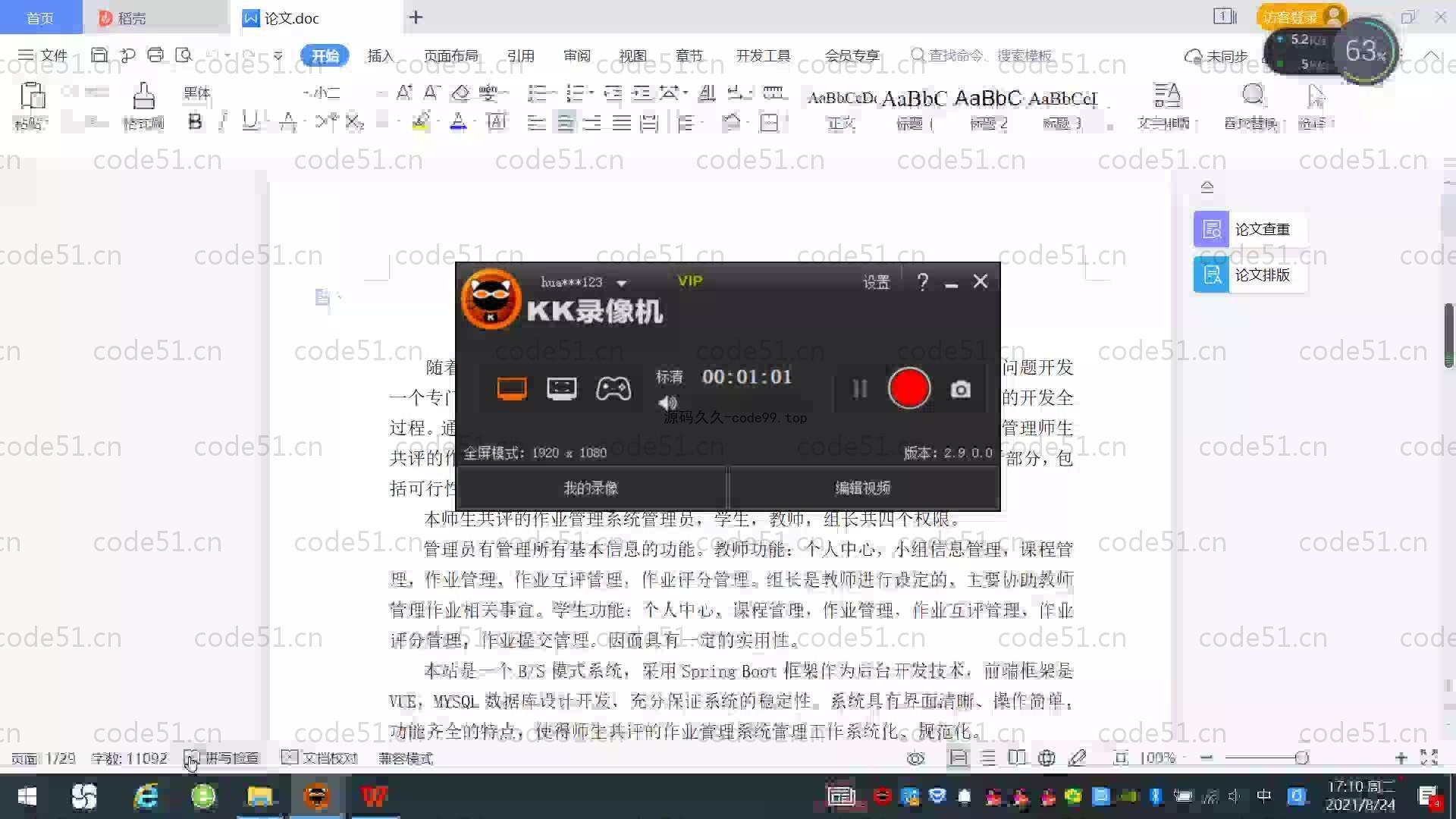Toggle underline formatting
1456x819 pixels.
(x=249, y=122)
